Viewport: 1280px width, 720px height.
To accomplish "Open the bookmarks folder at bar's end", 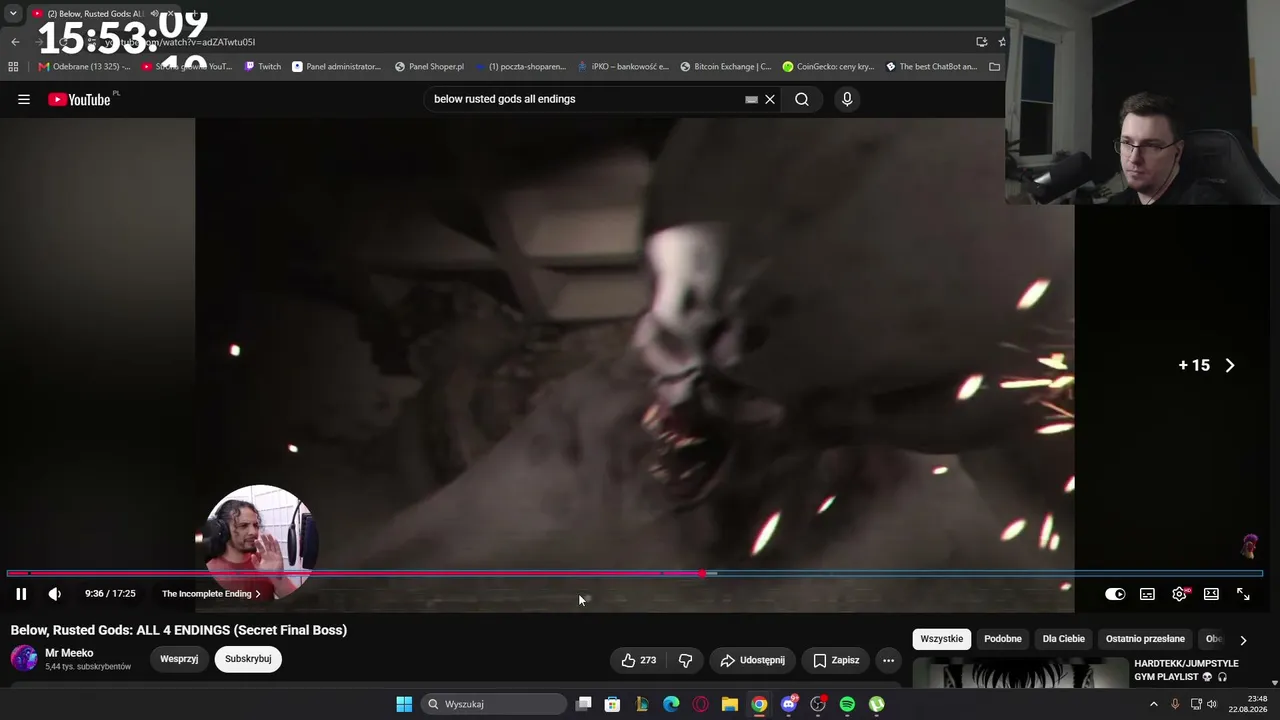I will click(x=994, y=67).
